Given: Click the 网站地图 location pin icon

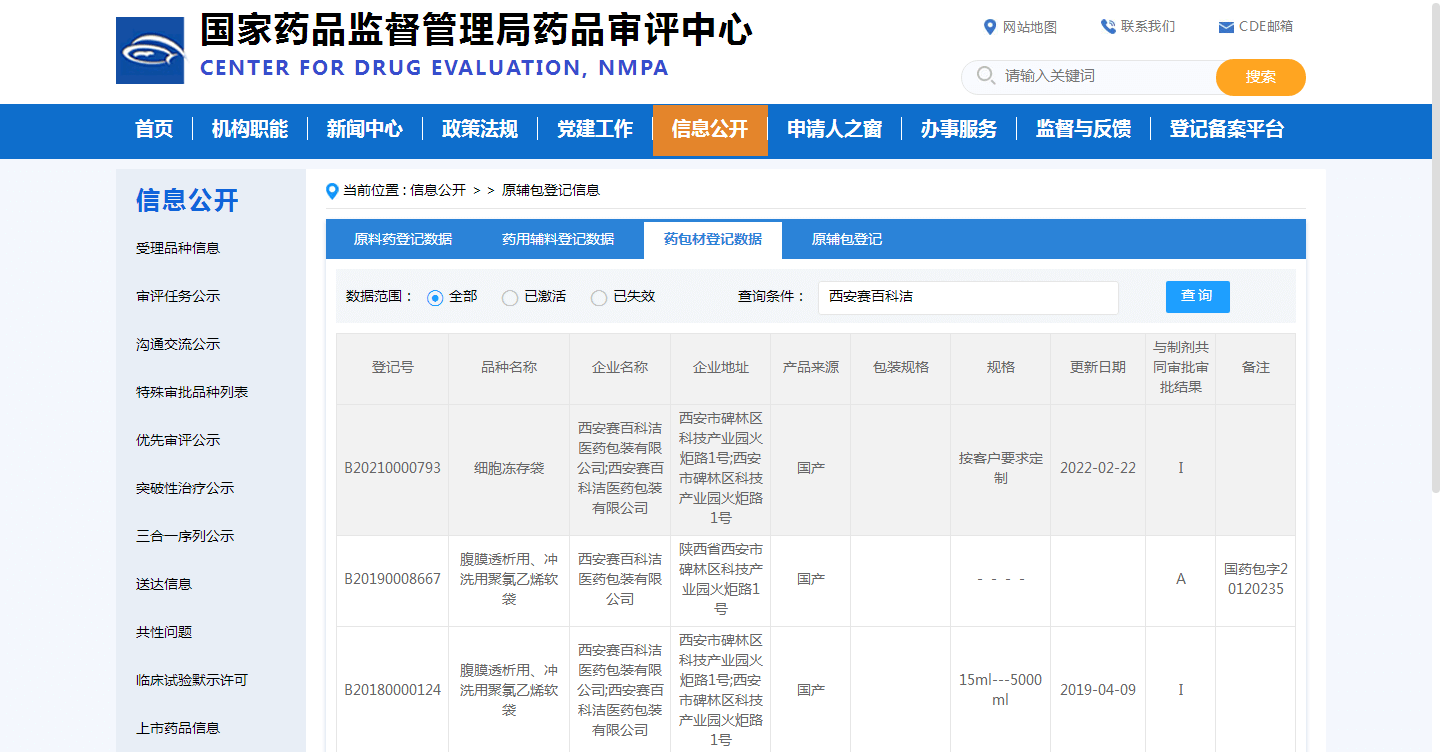Looking at the screenshot, I should coord(990,27).
